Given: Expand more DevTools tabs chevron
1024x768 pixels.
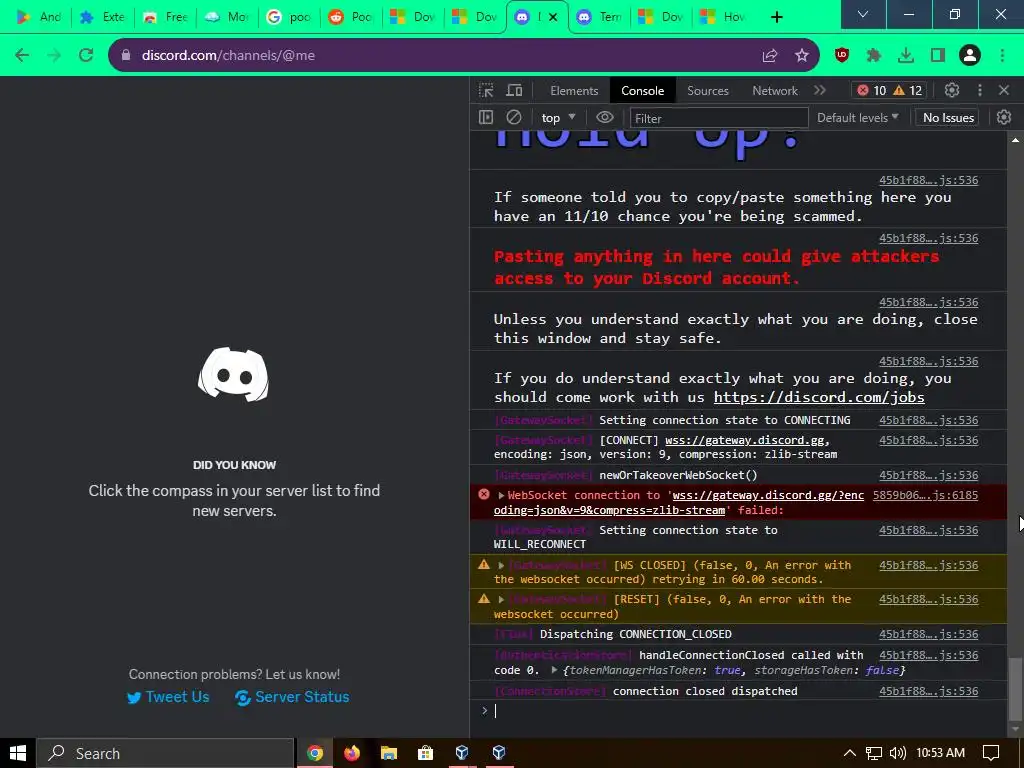Looking at the screenshot, I should [820, 90].
